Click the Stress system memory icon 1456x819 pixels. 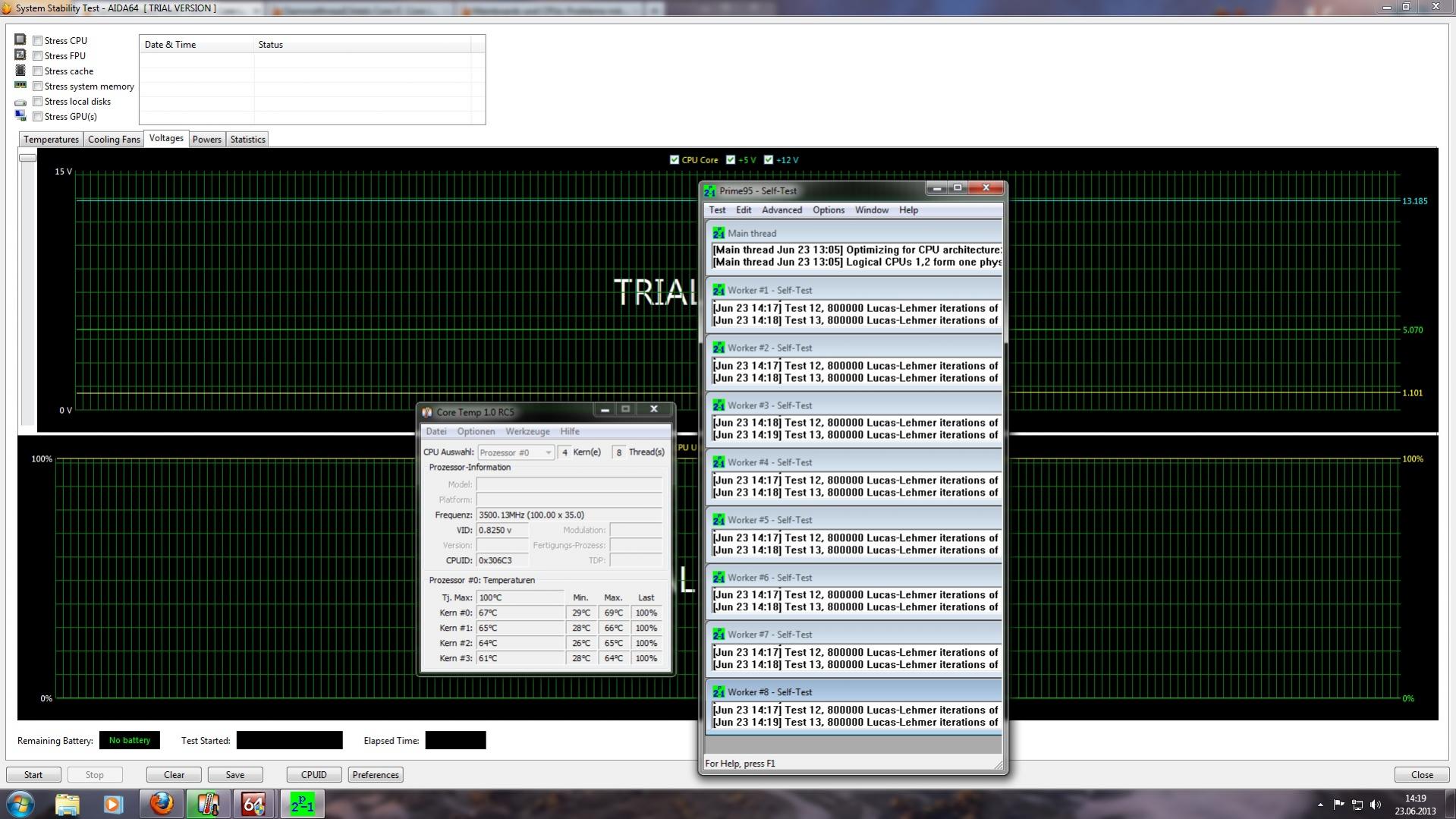pyautogui.click(x=20, y=85)
